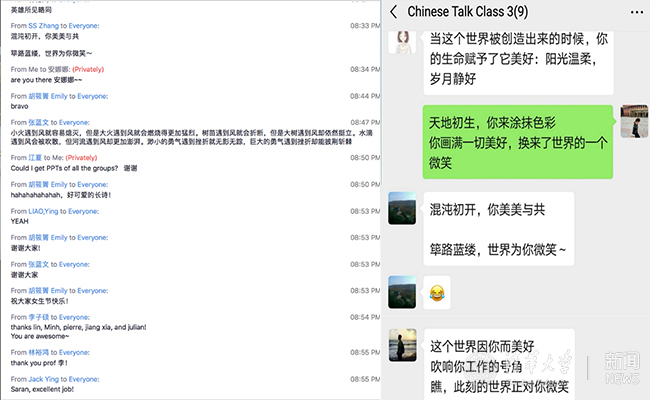Click sender name LIAO,Ying
The width and height of the screenshot is (650, 400).
point(48,211)
